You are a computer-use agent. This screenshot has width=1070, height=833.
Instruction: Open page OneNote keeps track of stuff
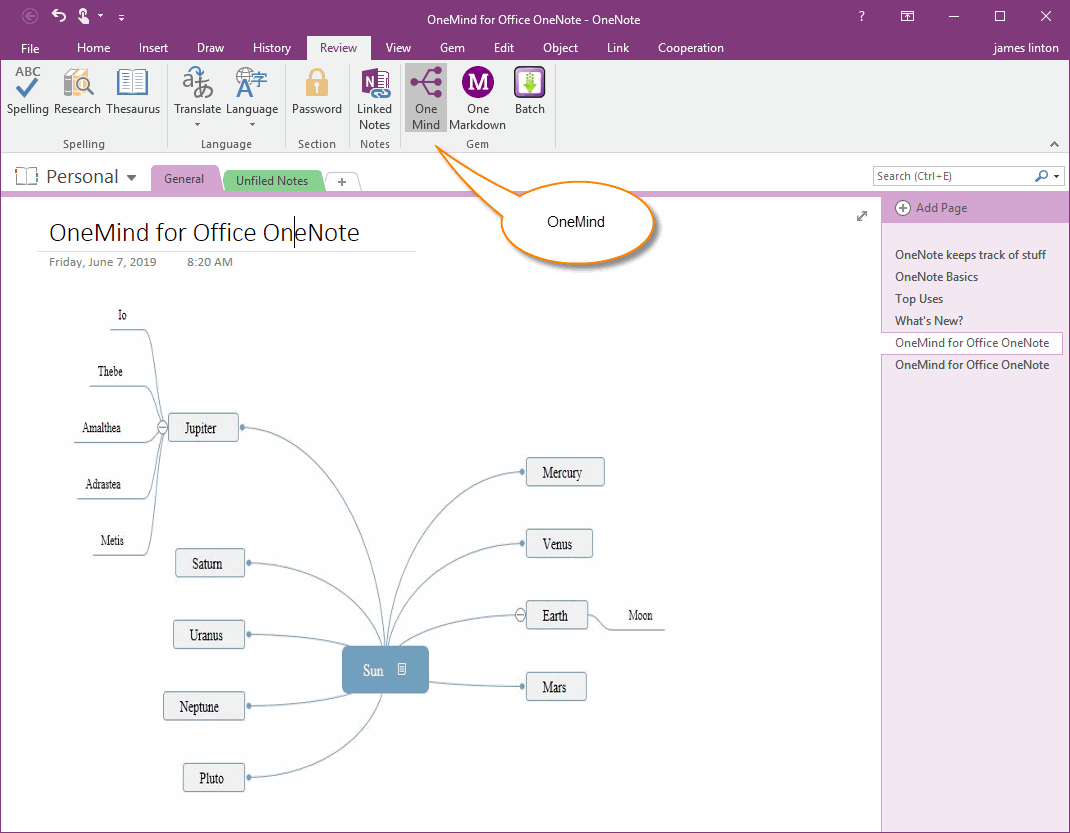coord(970,254)
